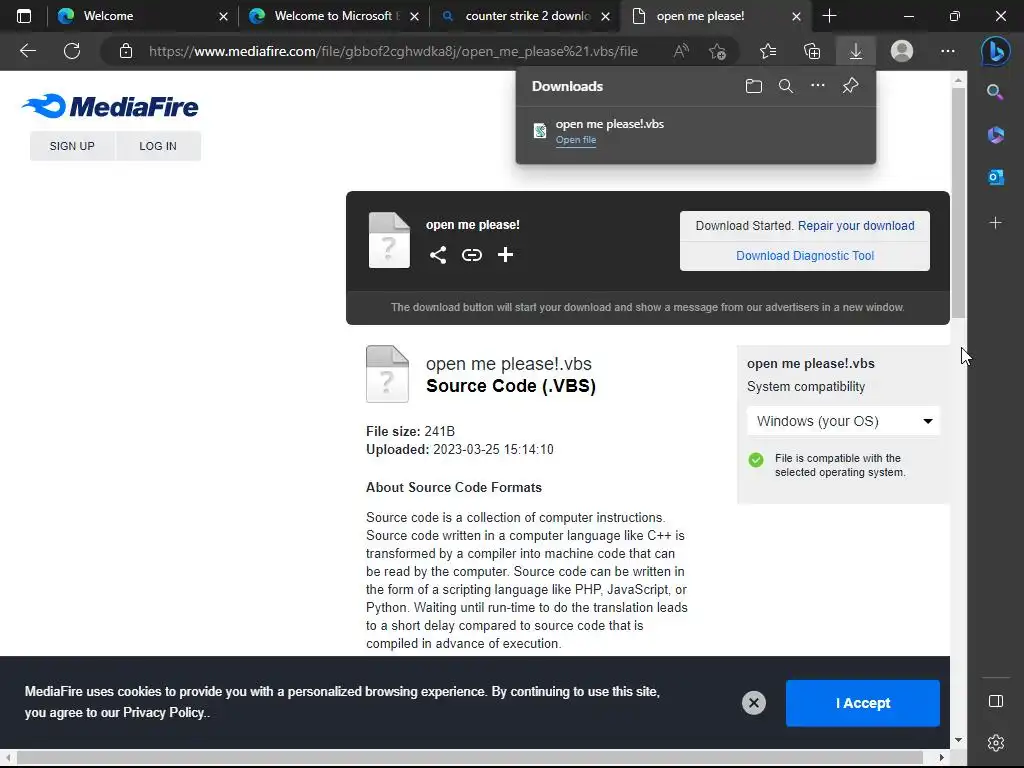1024x768 pixels.
Task: Open the tab actions menu icon
Action: (24, 16)
